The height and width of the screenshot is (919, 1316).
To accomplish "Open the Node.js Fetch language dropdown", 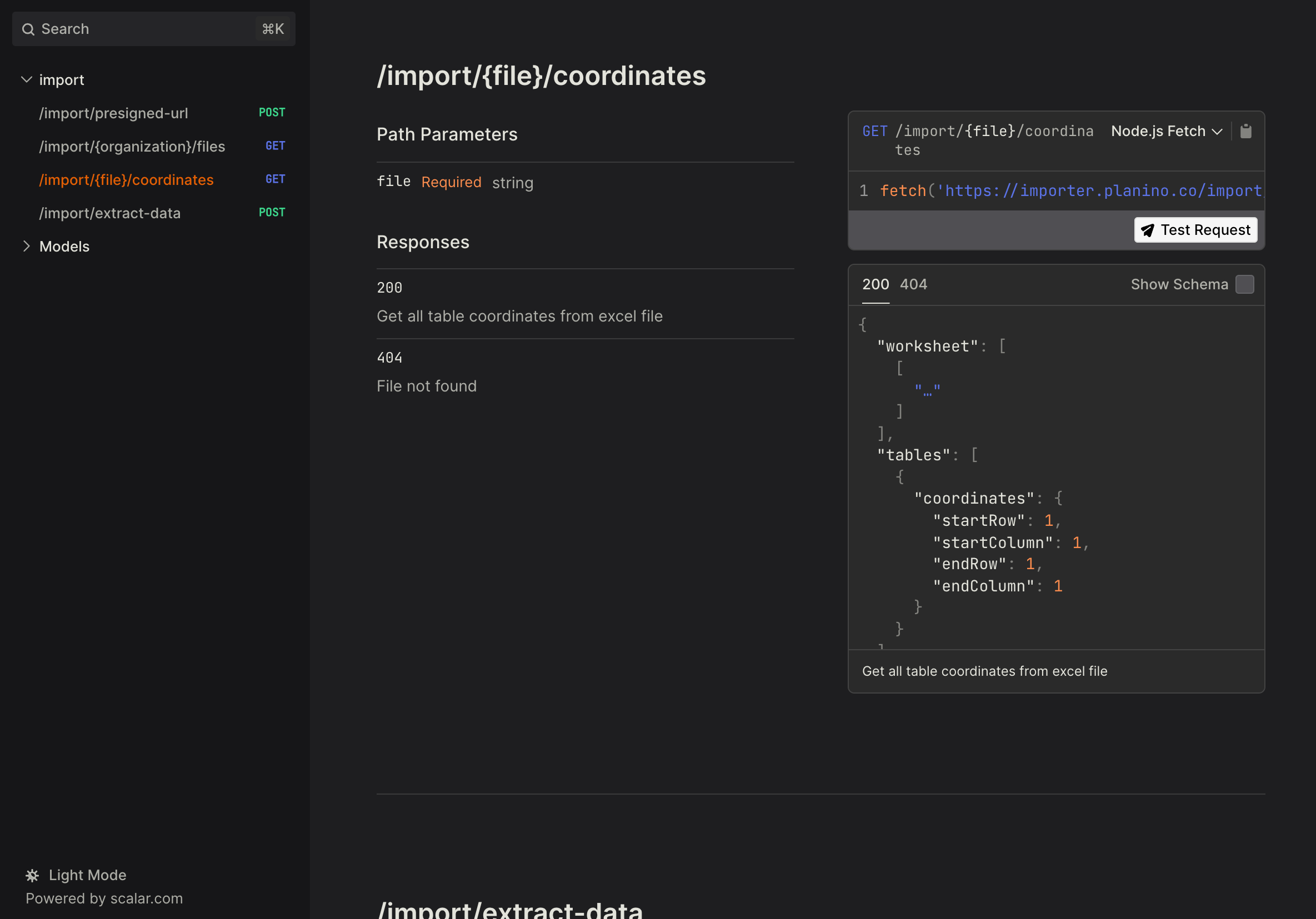I will pyautogui.click(x=1166, y=131).
